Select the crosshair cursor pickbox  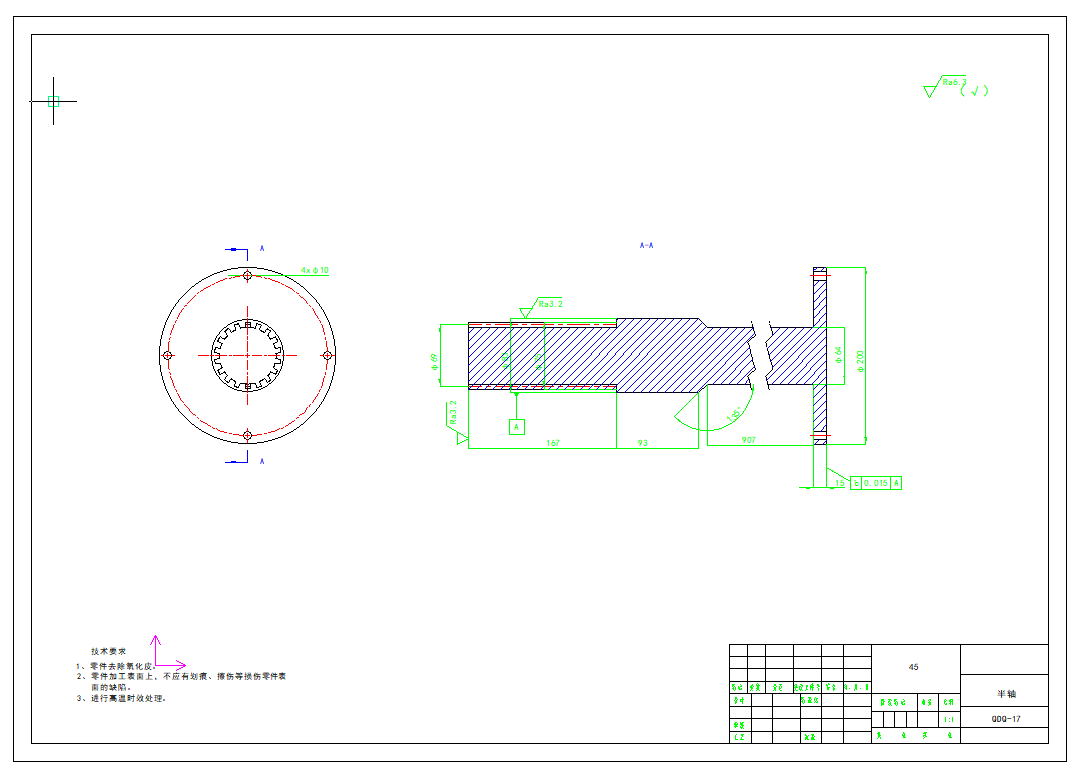click(54, 101)
